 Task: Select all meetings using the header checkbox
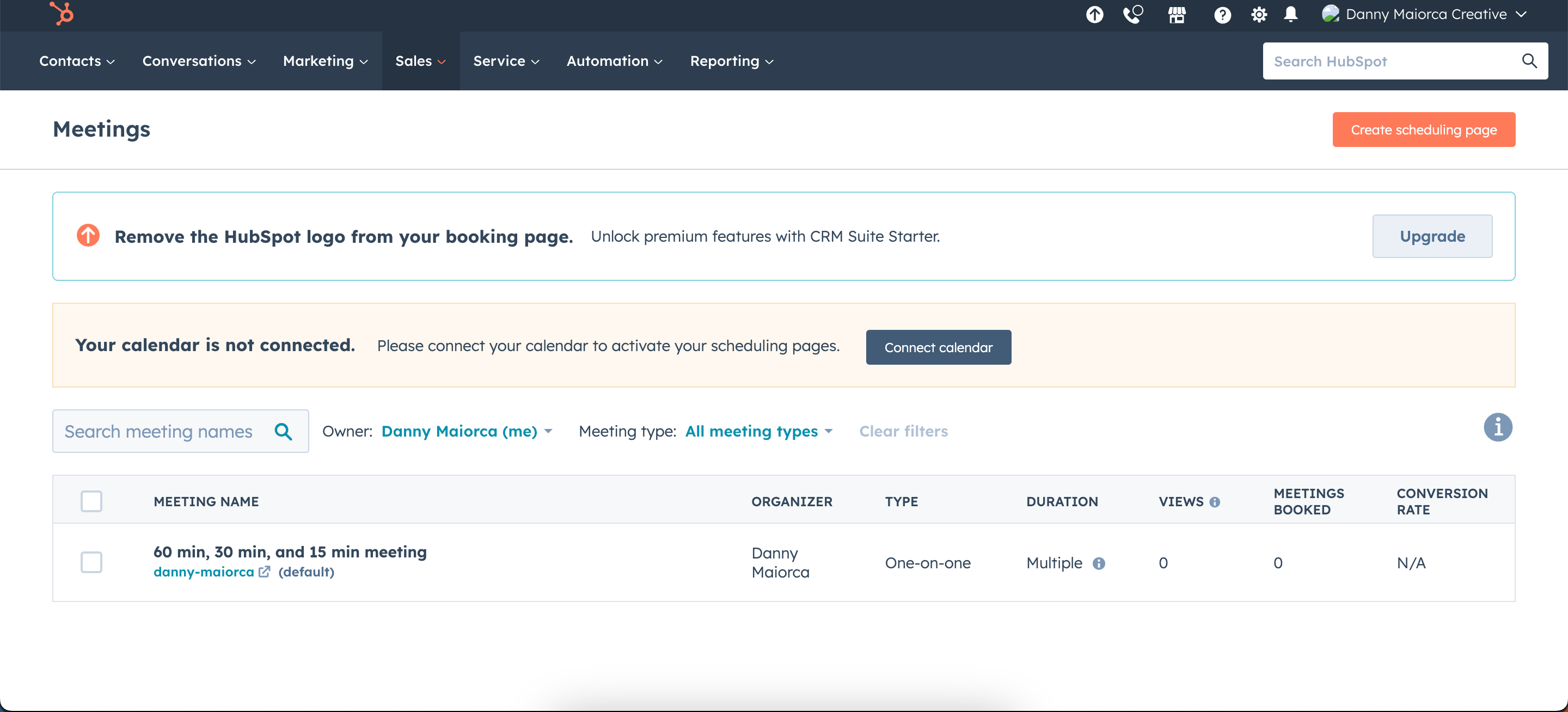click(x=91, y=500)
